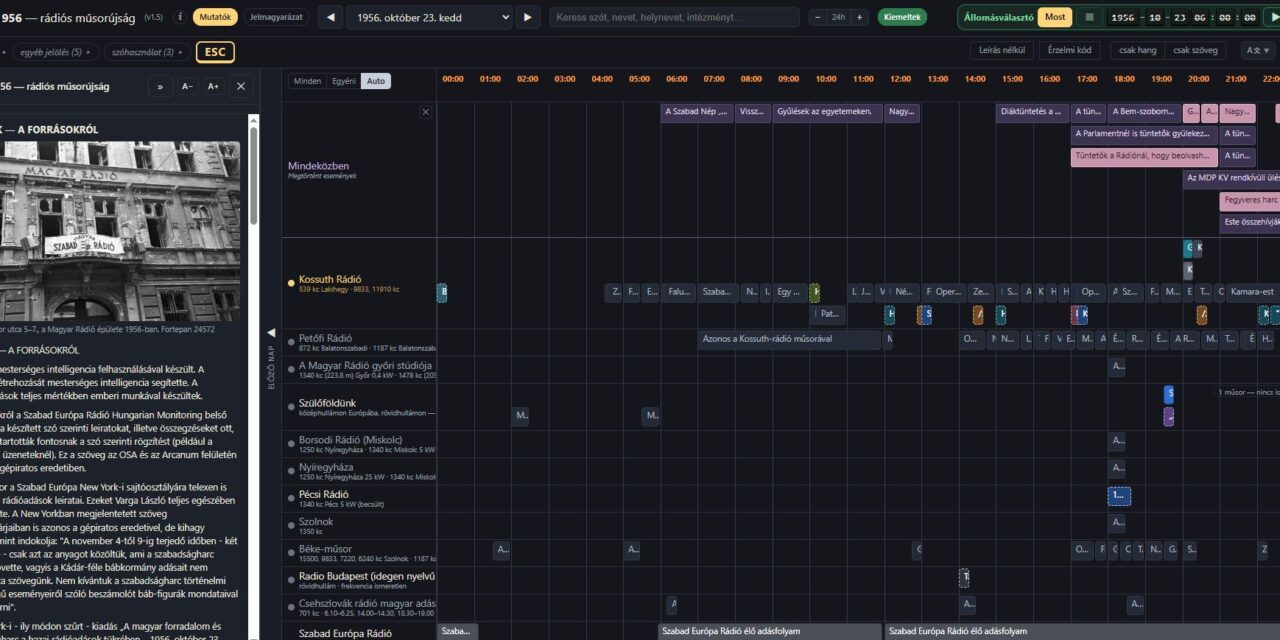This screenshot has height=640, width=1280.
Task: Toggle the Kiemeltek highlight filter
Action: coord(902,17)
